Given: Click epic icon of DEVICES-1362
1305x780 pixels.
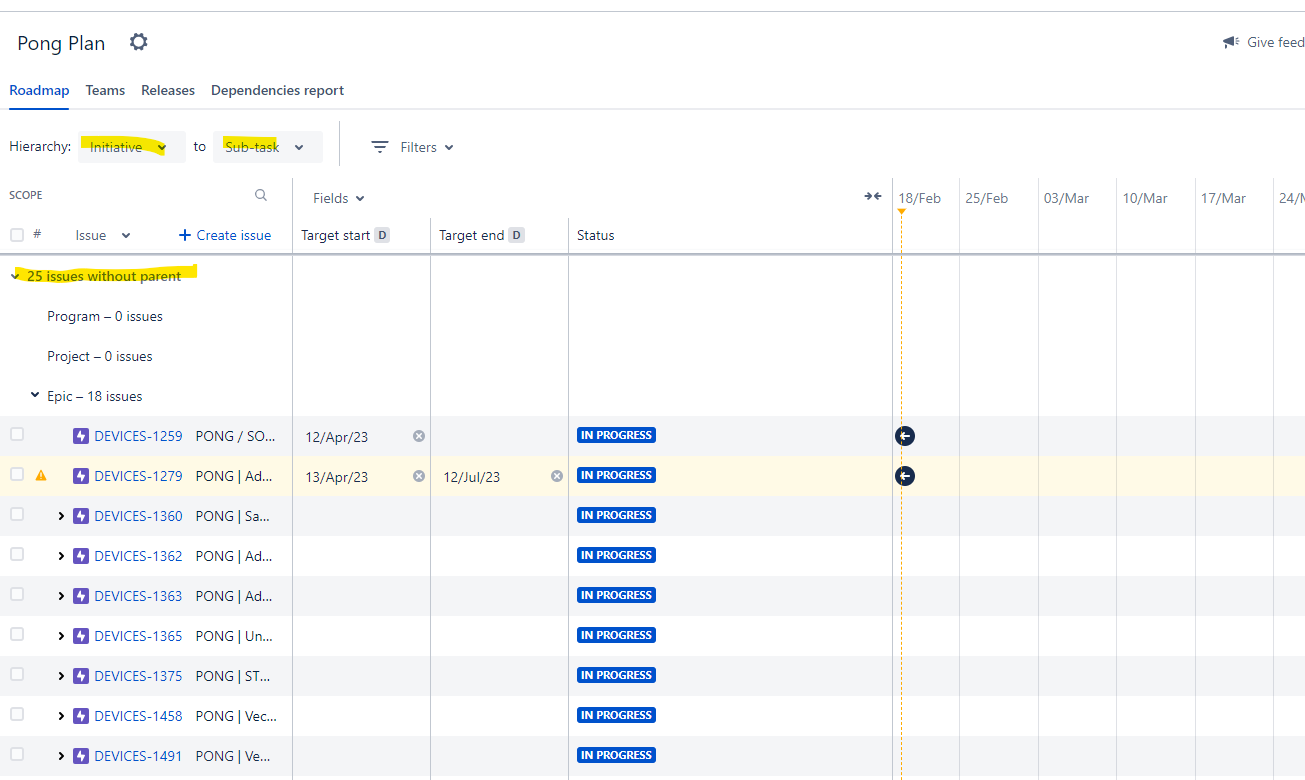Looking at the screenshot, I should 81,556.
